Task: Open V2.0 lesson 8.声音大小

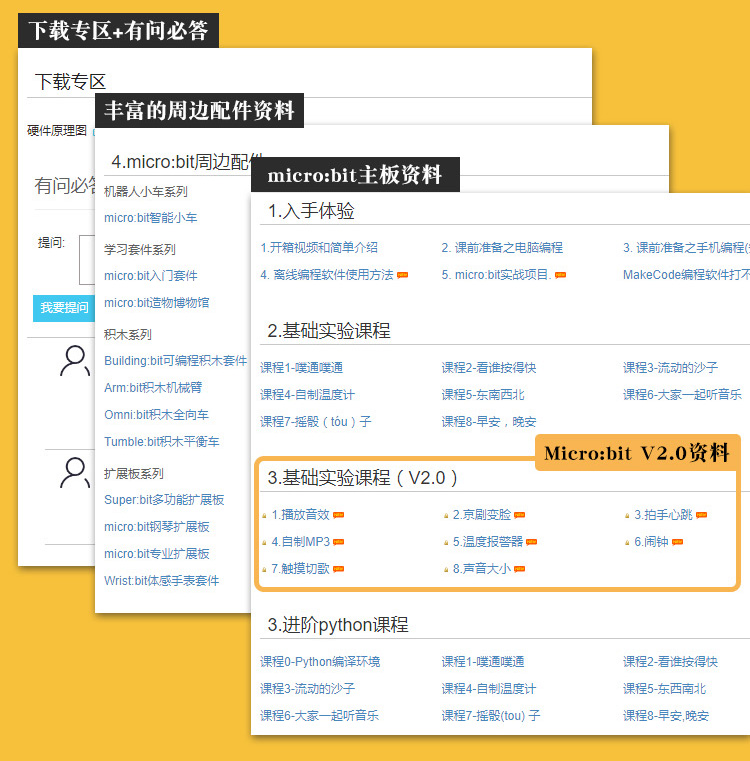Action: (x=482, y=568)
